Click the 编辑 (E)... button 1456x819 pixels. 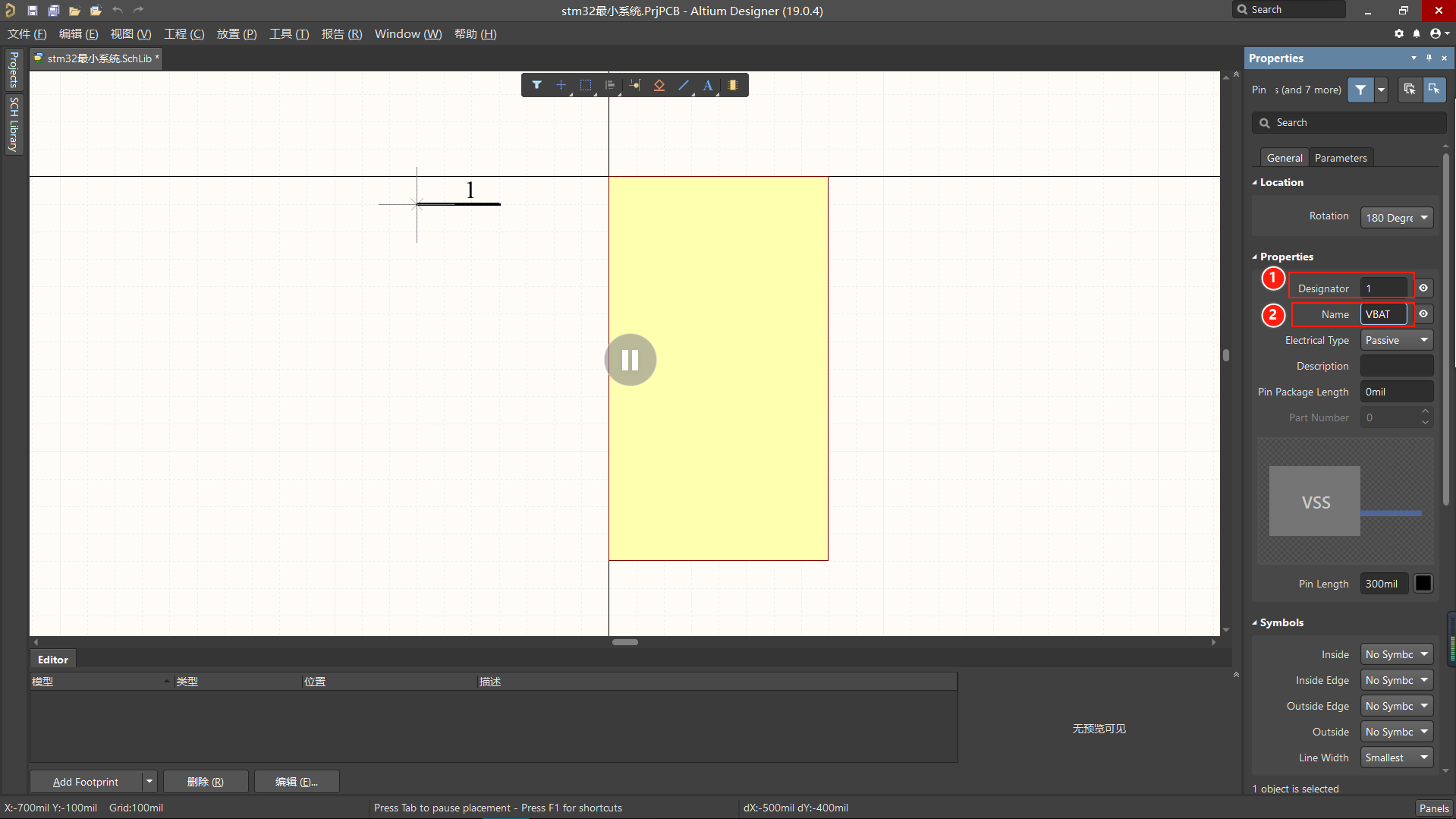tap(297, 781)
